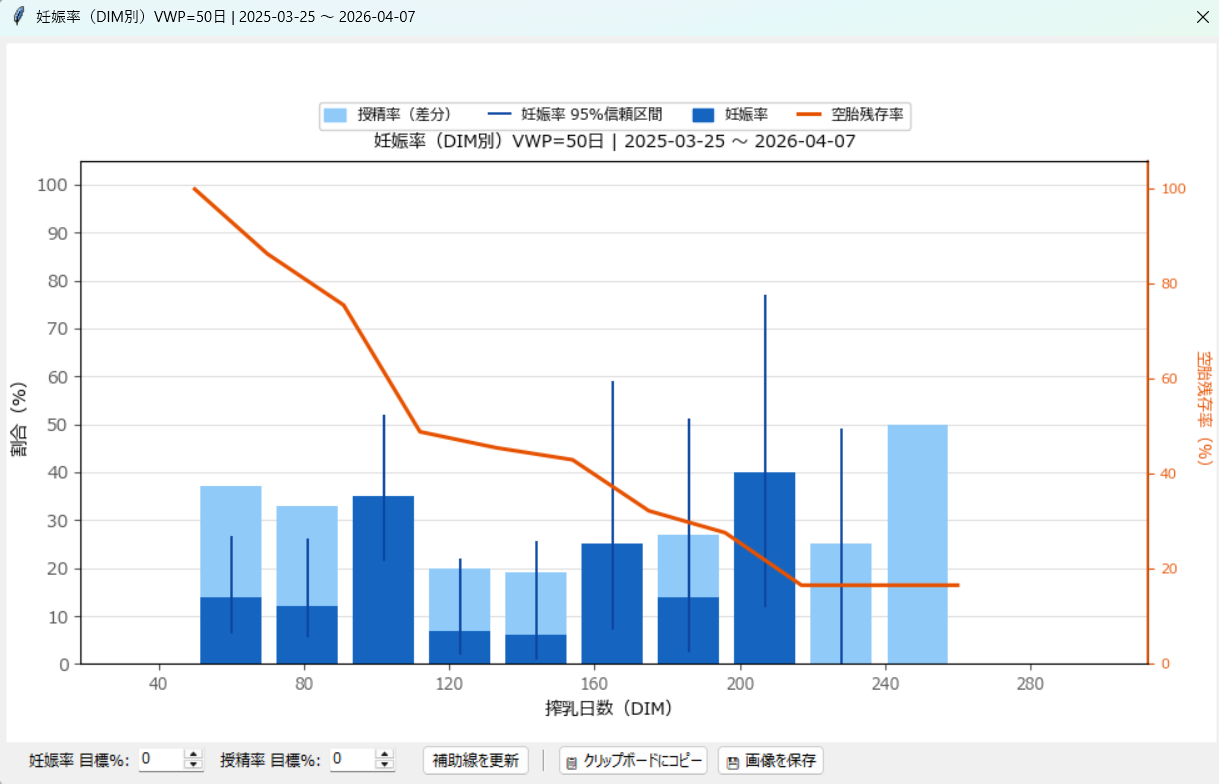1219x784 pixels.
Task: Click the feather icon in the title bar
Action: coord(18,16)
